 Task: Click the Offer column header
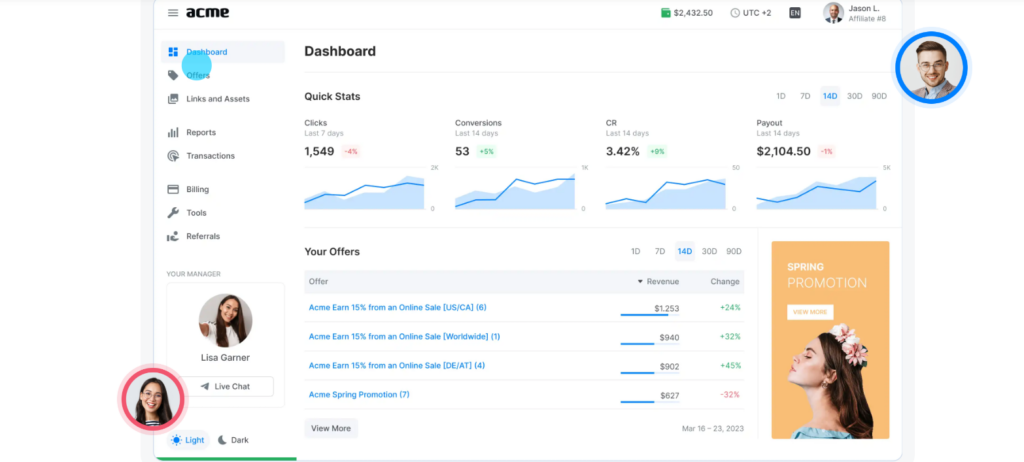click(x=319, y=282)
